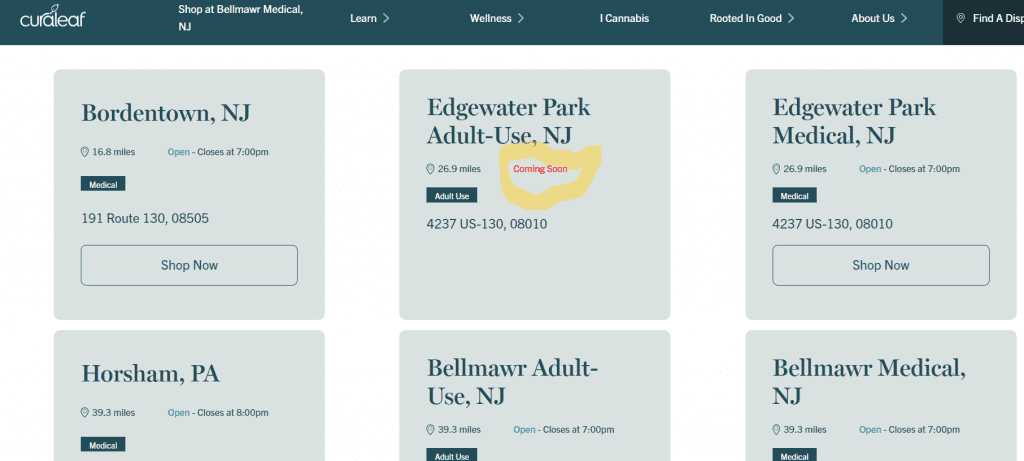Expand the About Us menu chevron
Screen dimensions: 1024x461
pos(904,18)
